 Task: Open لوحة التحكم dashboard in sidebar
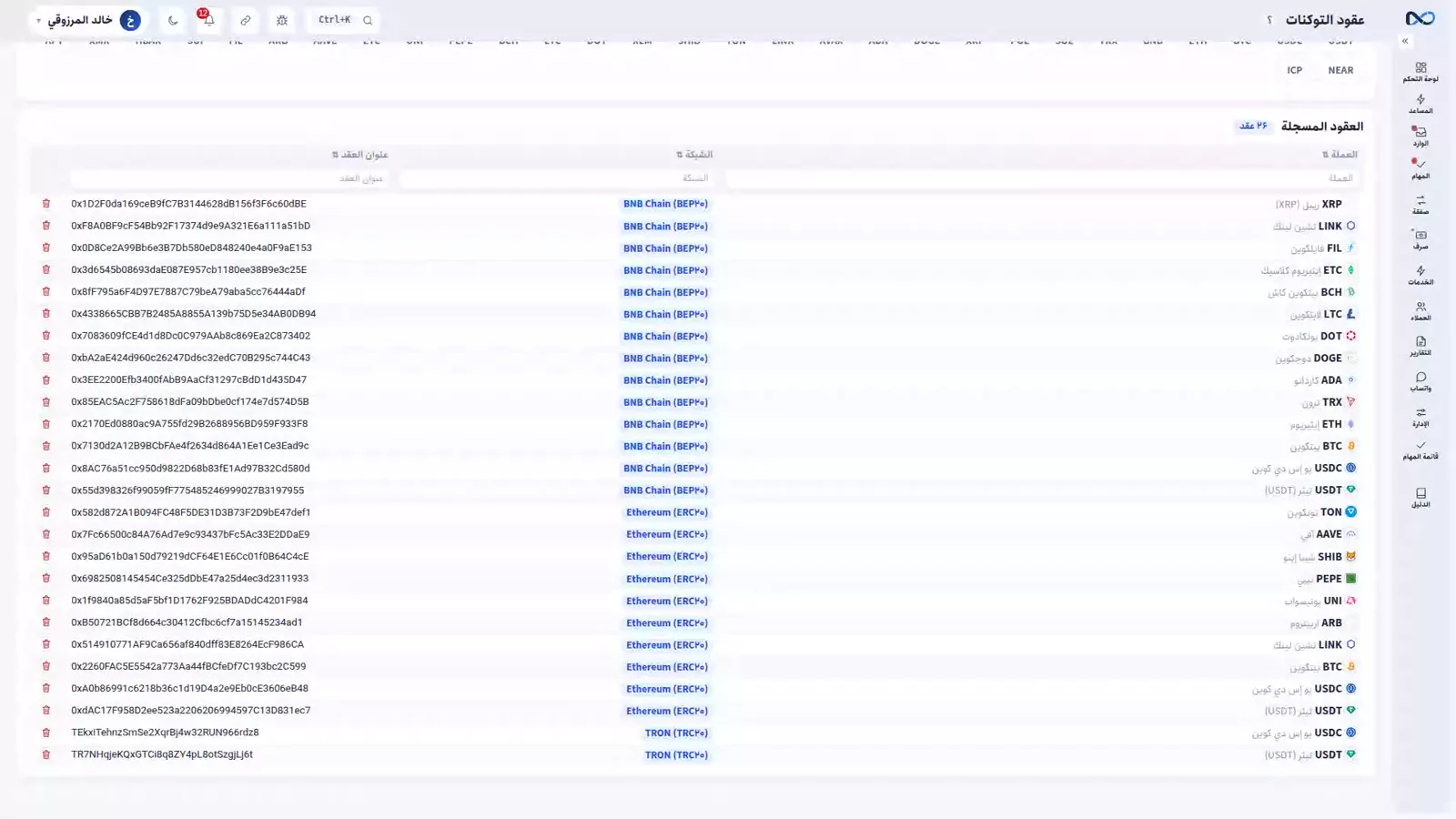pos(1421,72)
